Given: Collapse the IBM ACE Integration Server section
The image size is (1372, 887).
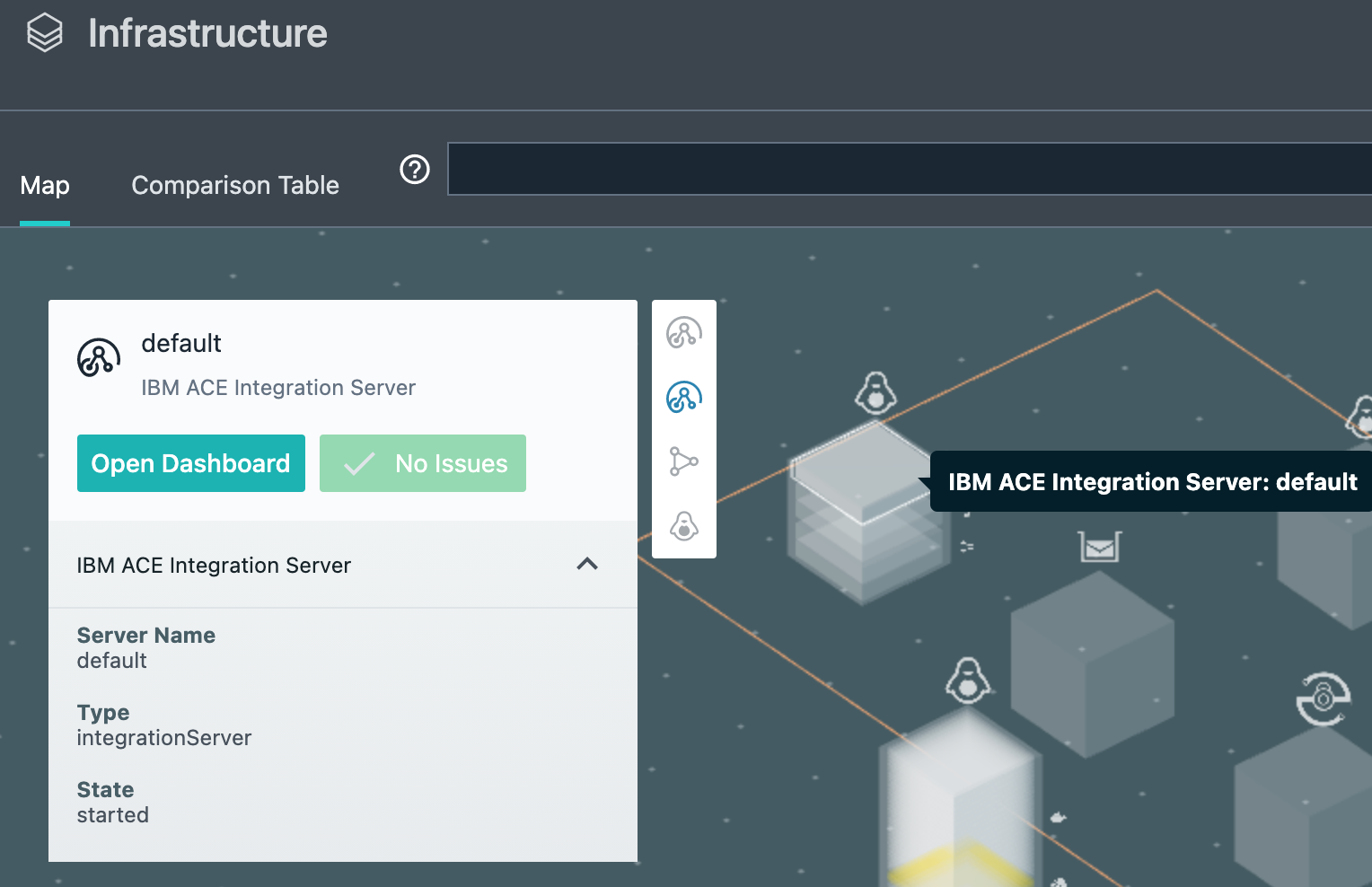Looking at the screenshot, I should click(587, 565).
